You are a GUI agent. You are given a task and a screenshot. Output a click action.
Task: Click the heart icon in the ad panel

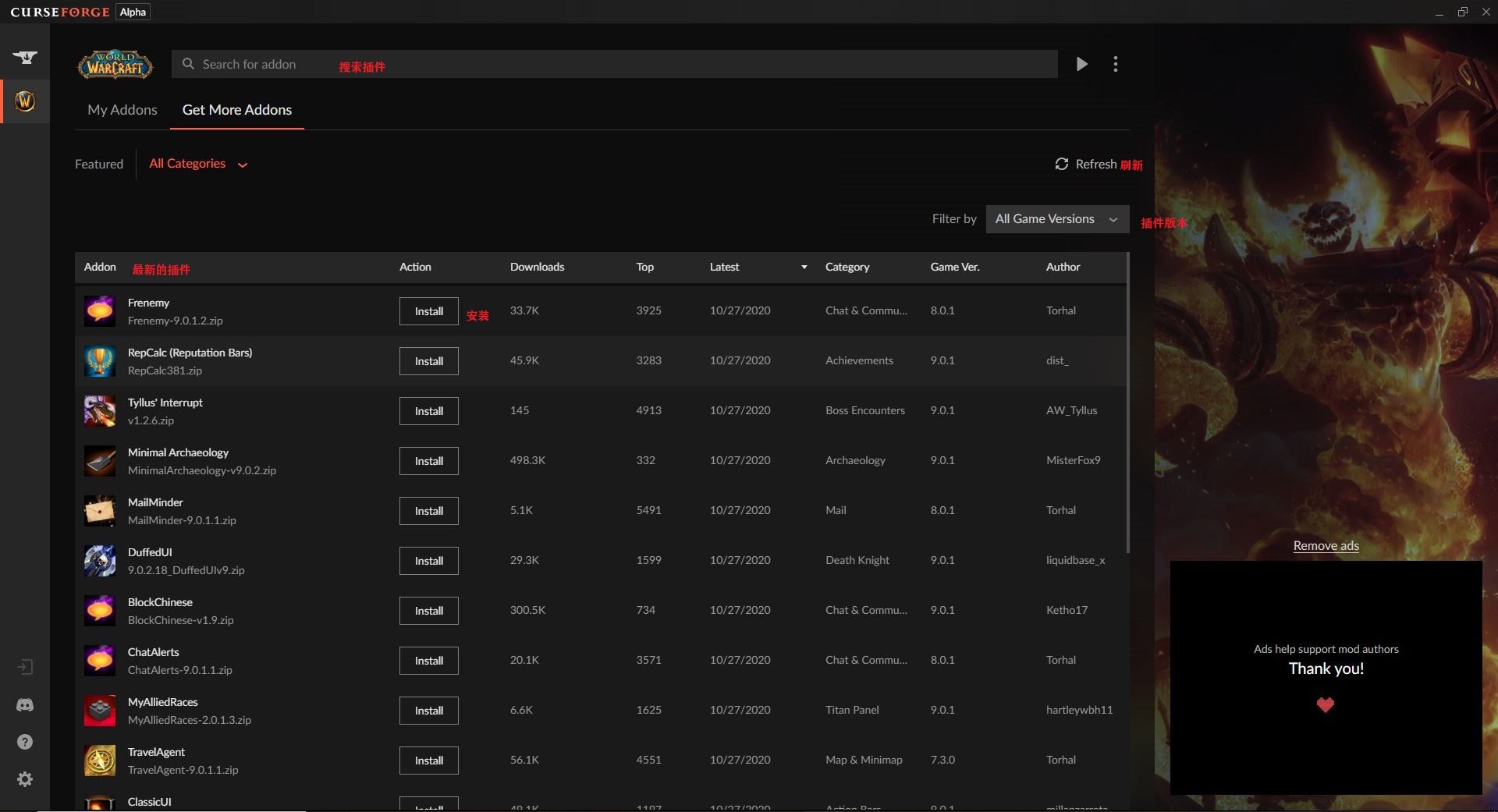[x=1326, y=705]
